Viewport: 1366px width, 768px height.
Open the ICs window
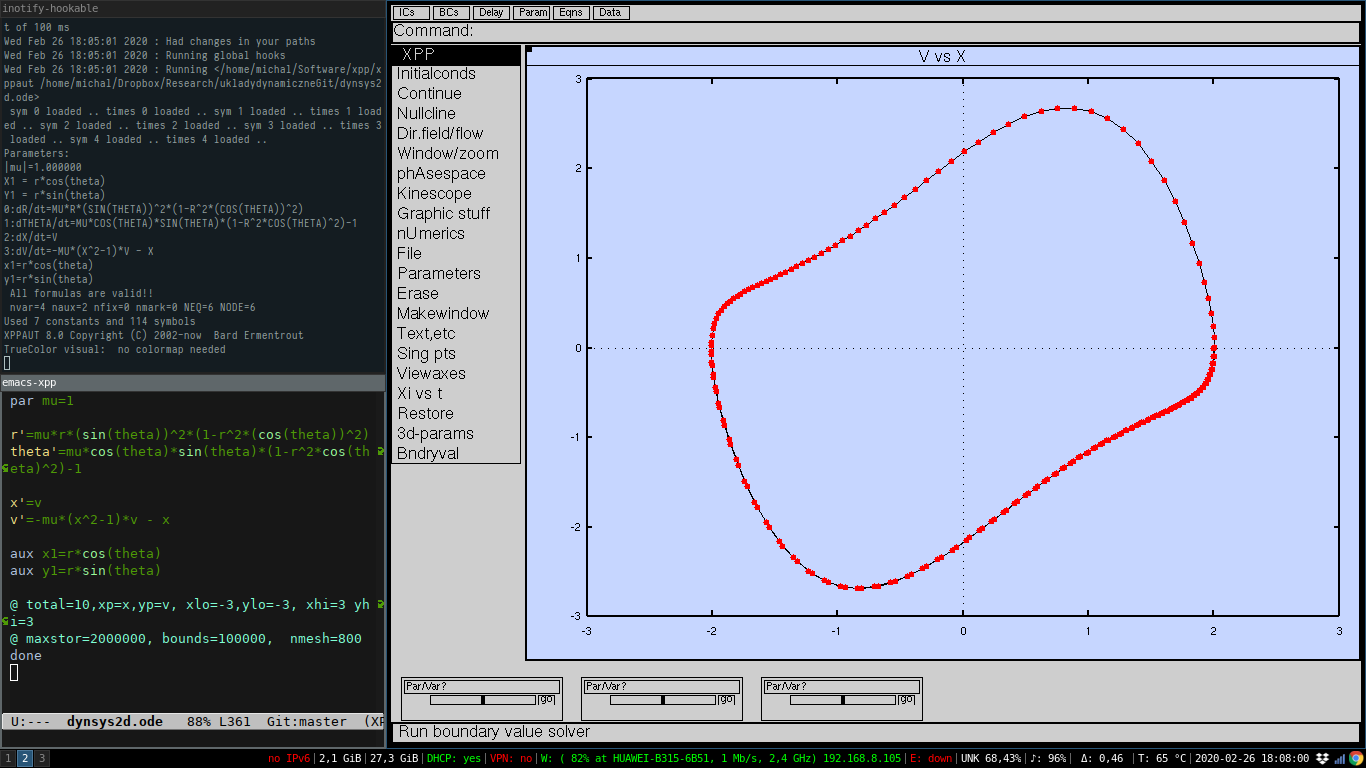click(410, 13)
